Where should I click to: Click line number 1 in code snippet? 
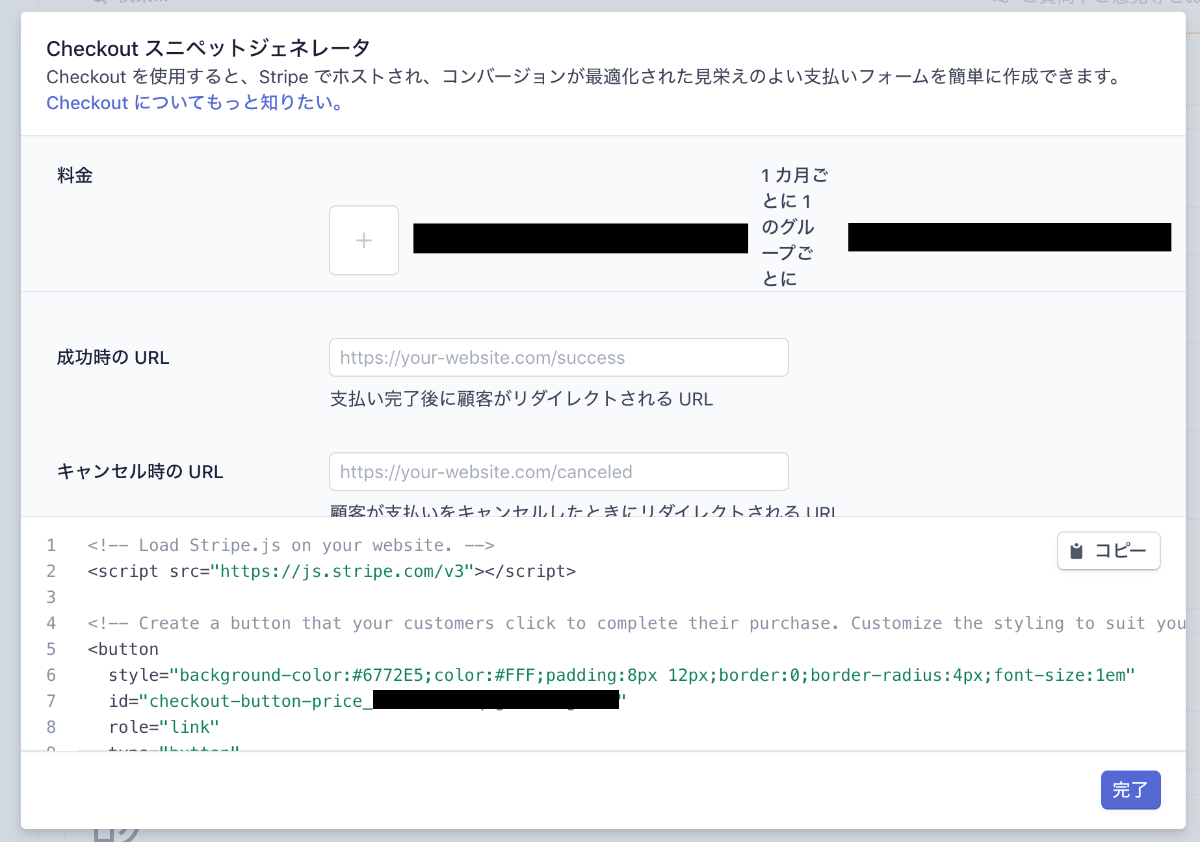click(x=51, y=545)
